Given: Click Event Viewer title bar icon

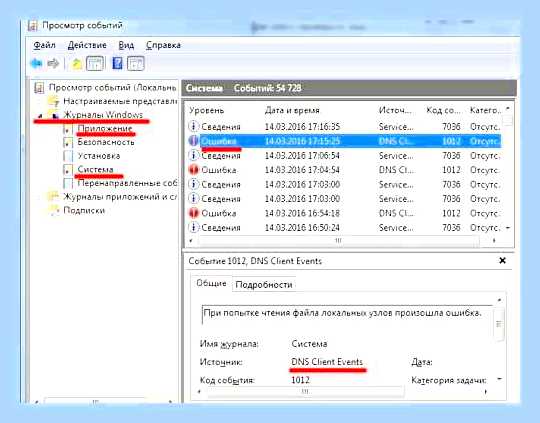Looking at the screenshot, I should point(33,26).
